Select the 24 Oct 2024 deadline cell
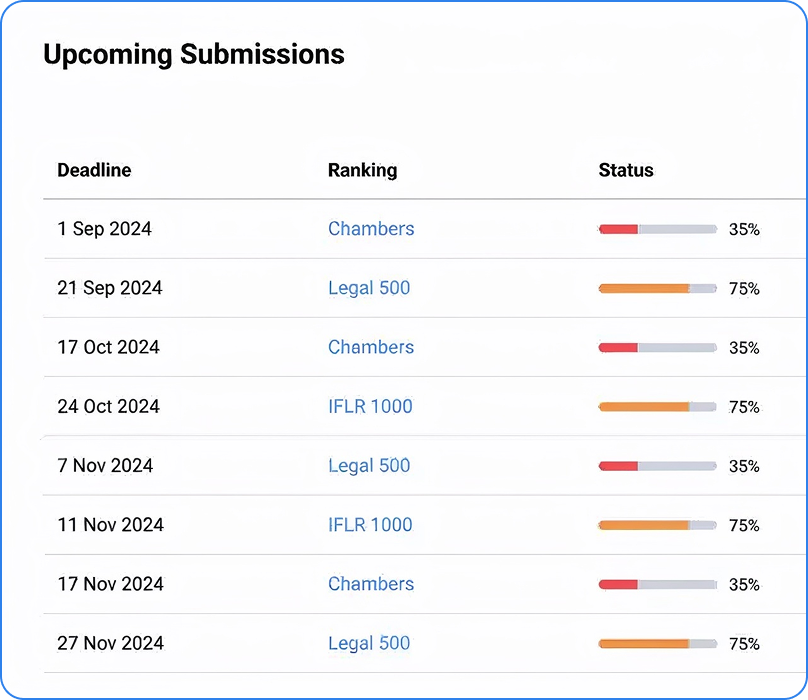Image resolution: width=808 pixels, height=700 pixels. (x=108, y=406)
